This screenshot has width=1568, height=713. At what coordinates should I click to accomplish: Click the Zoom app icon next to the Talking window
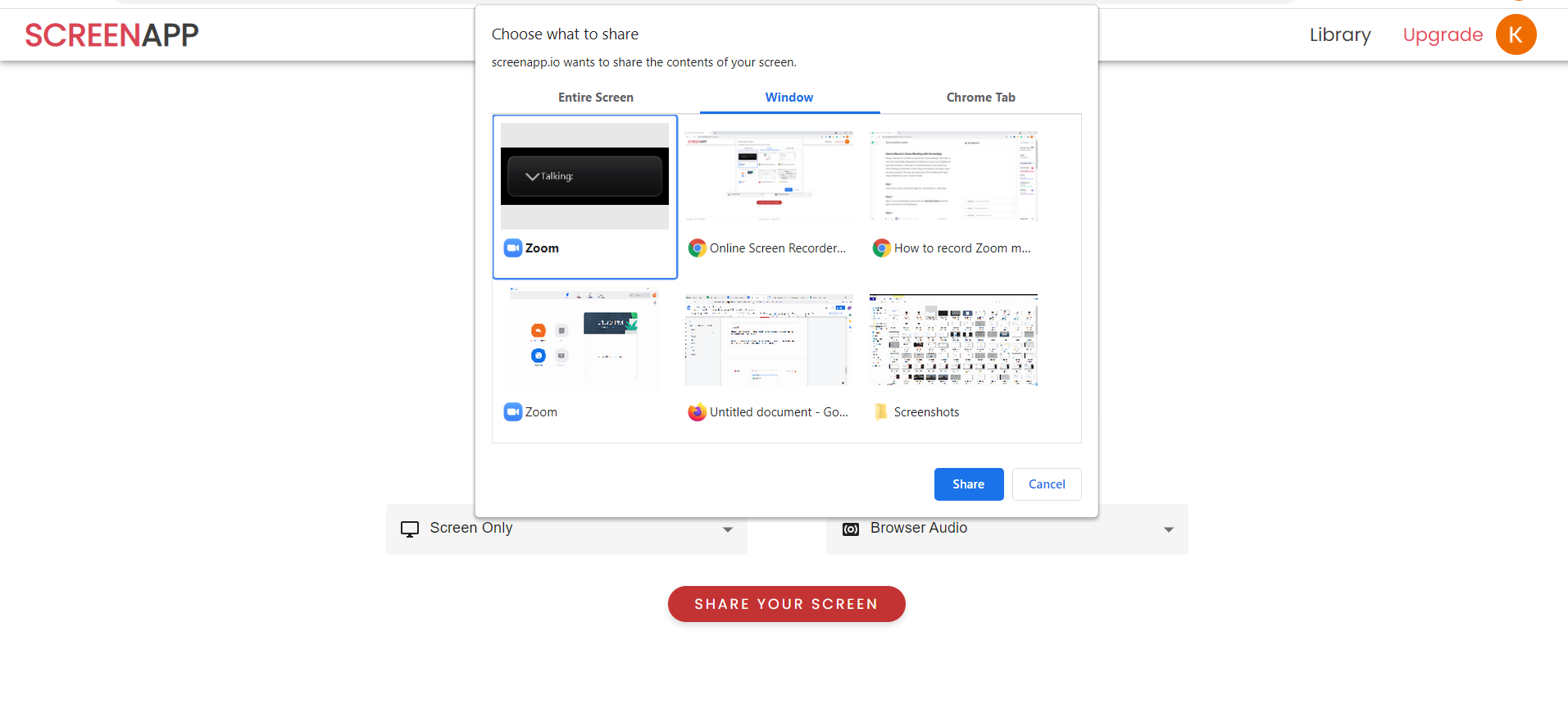tap(513, 248)
